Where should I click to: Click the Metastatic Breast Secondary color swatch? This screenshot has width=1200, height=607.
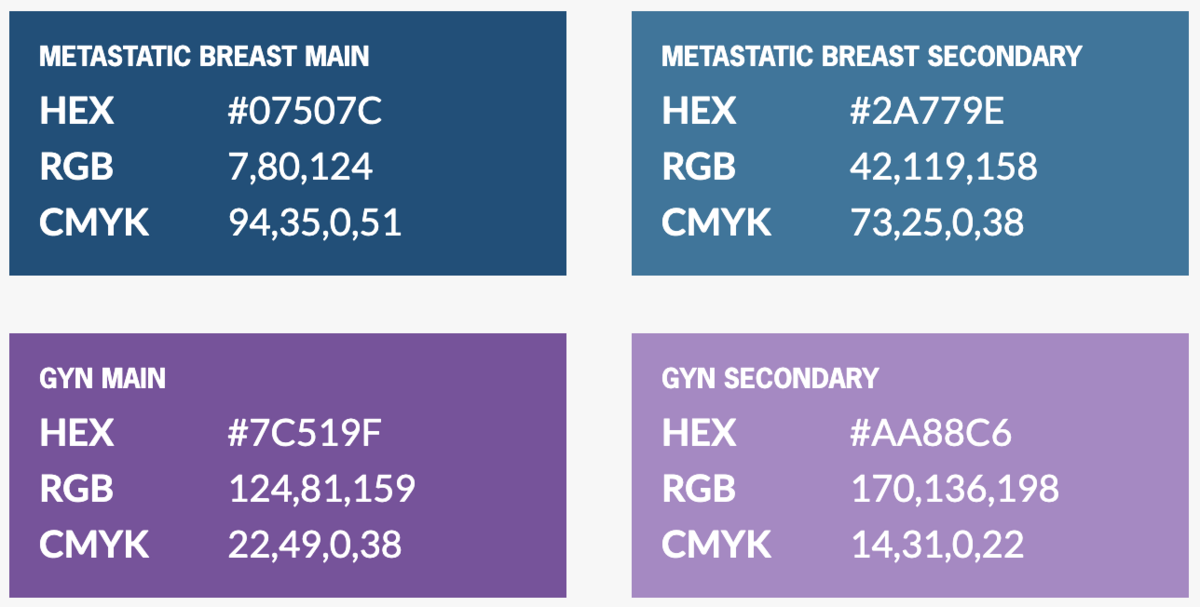point(910,143)
